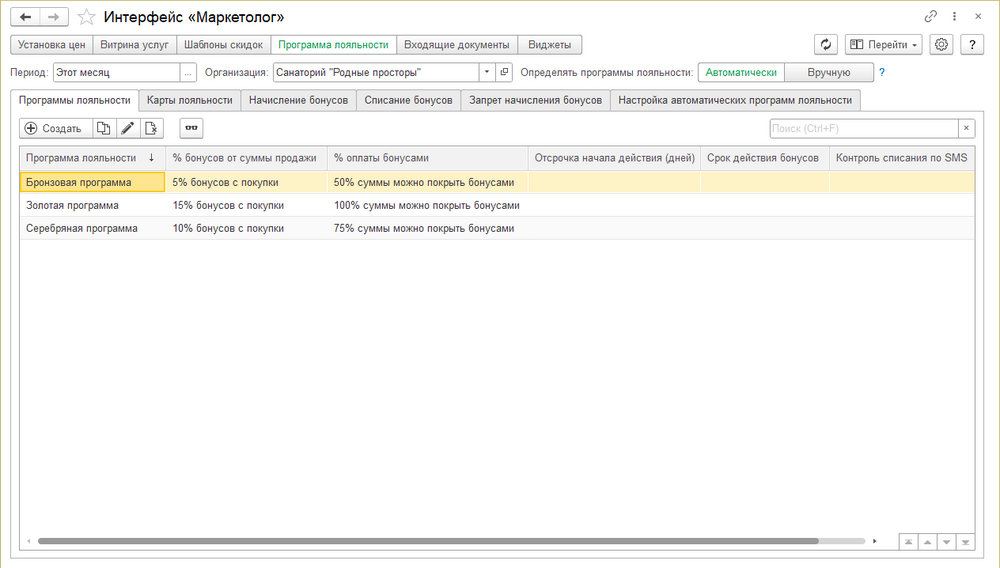Switch to the Карты лояльности tab
The image size is (1000, 568).
(190, 100)
